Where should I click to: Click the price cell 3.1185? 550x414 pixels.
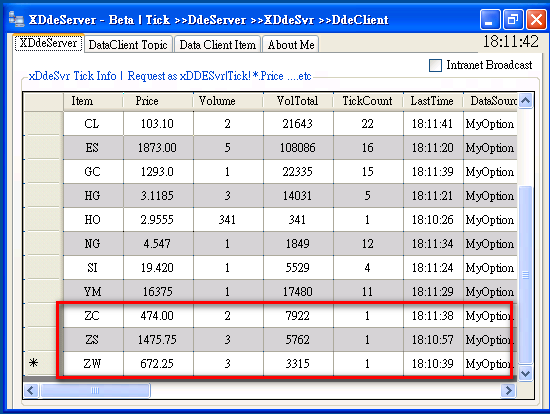[x=158, y=195]
